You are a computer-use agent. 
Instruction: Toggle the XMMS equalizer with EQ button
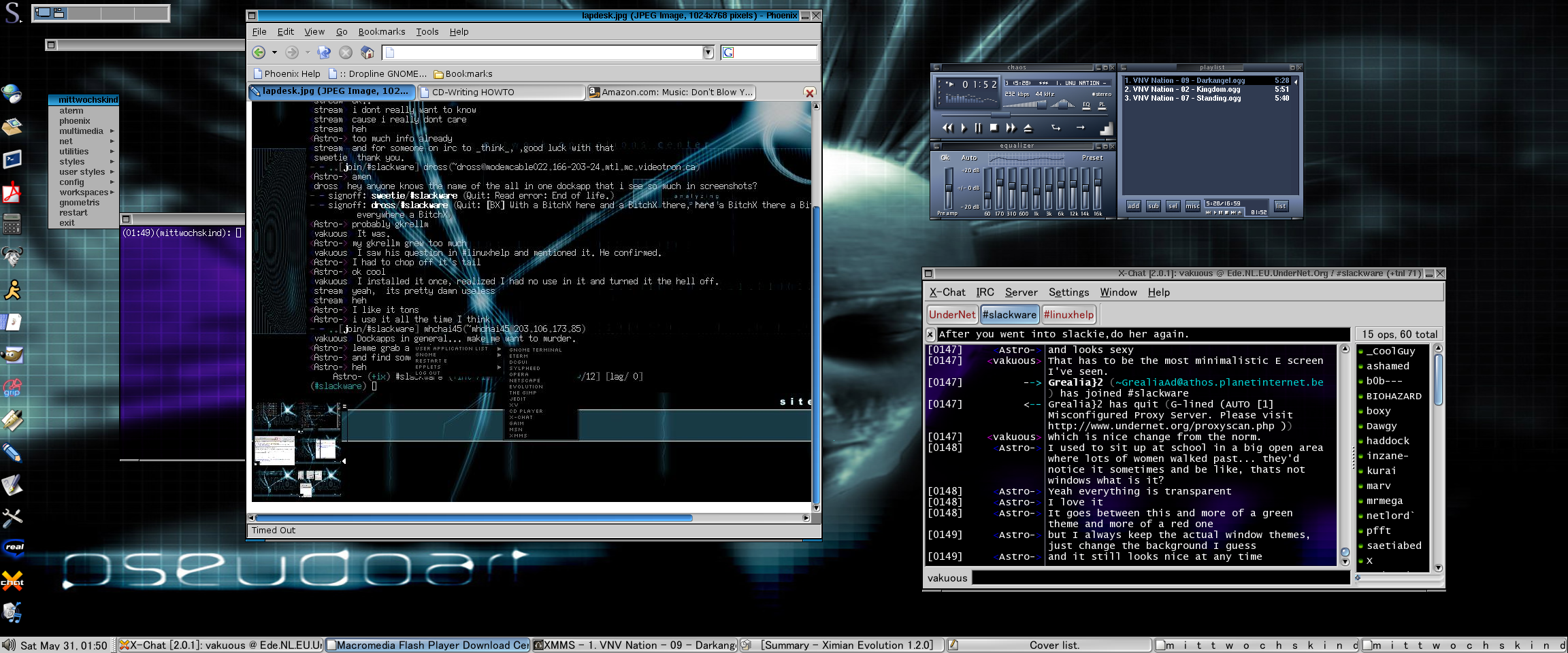tap(1086, 105)
